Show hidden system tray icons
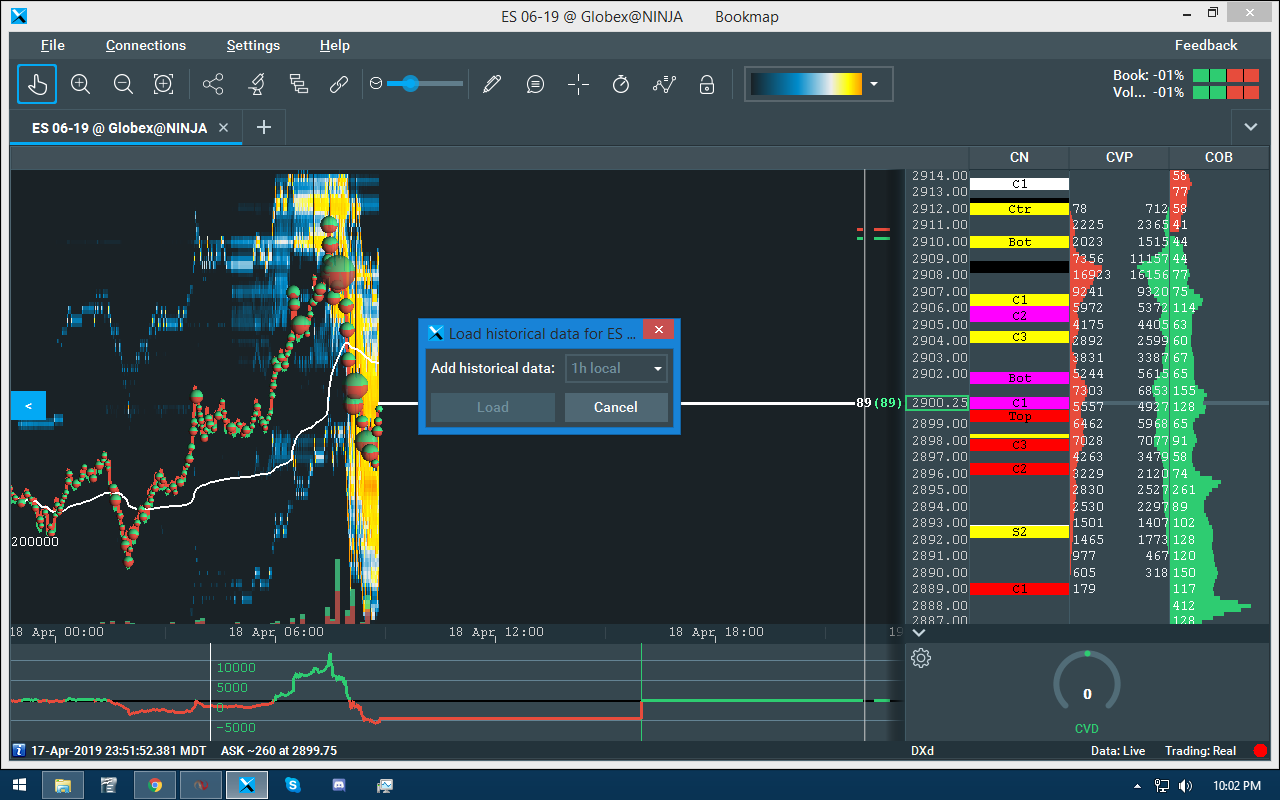The width and height of the screenshot is (1280, 800). coord(1138,785)
